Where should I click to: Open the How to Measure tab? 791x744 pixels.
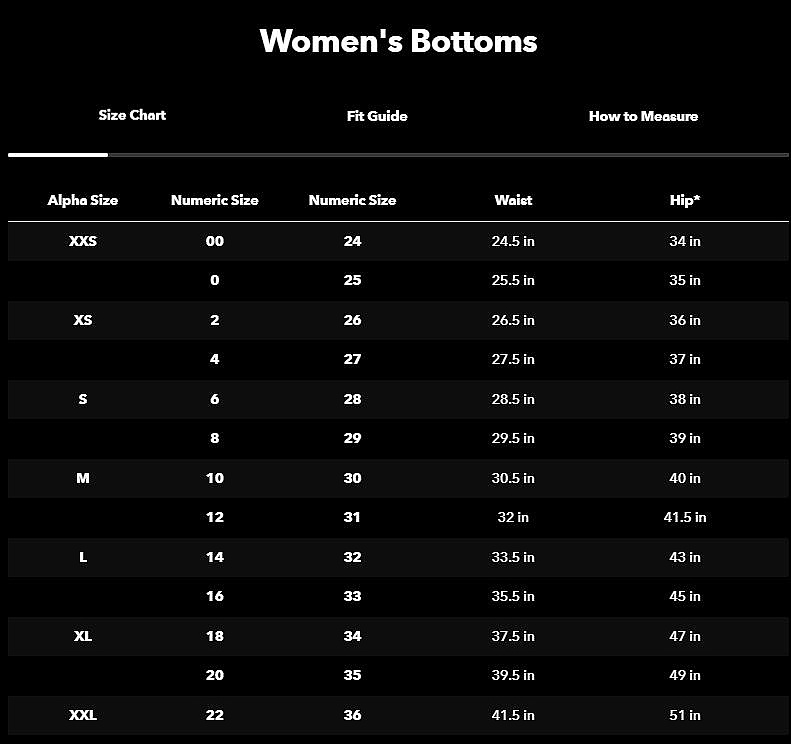tap(643, 116)
